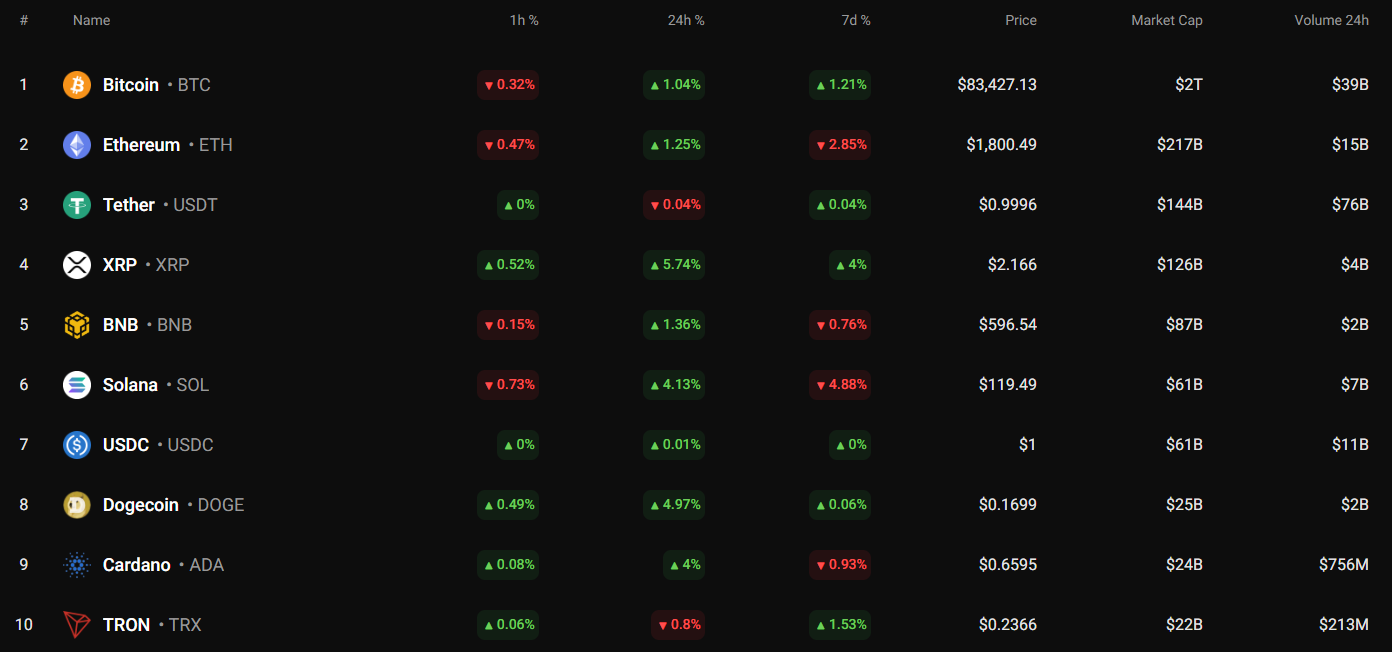The height and width of the screenshot is (652, 1392).
Task: Open the Dogecoin name link
Action: 141,505
